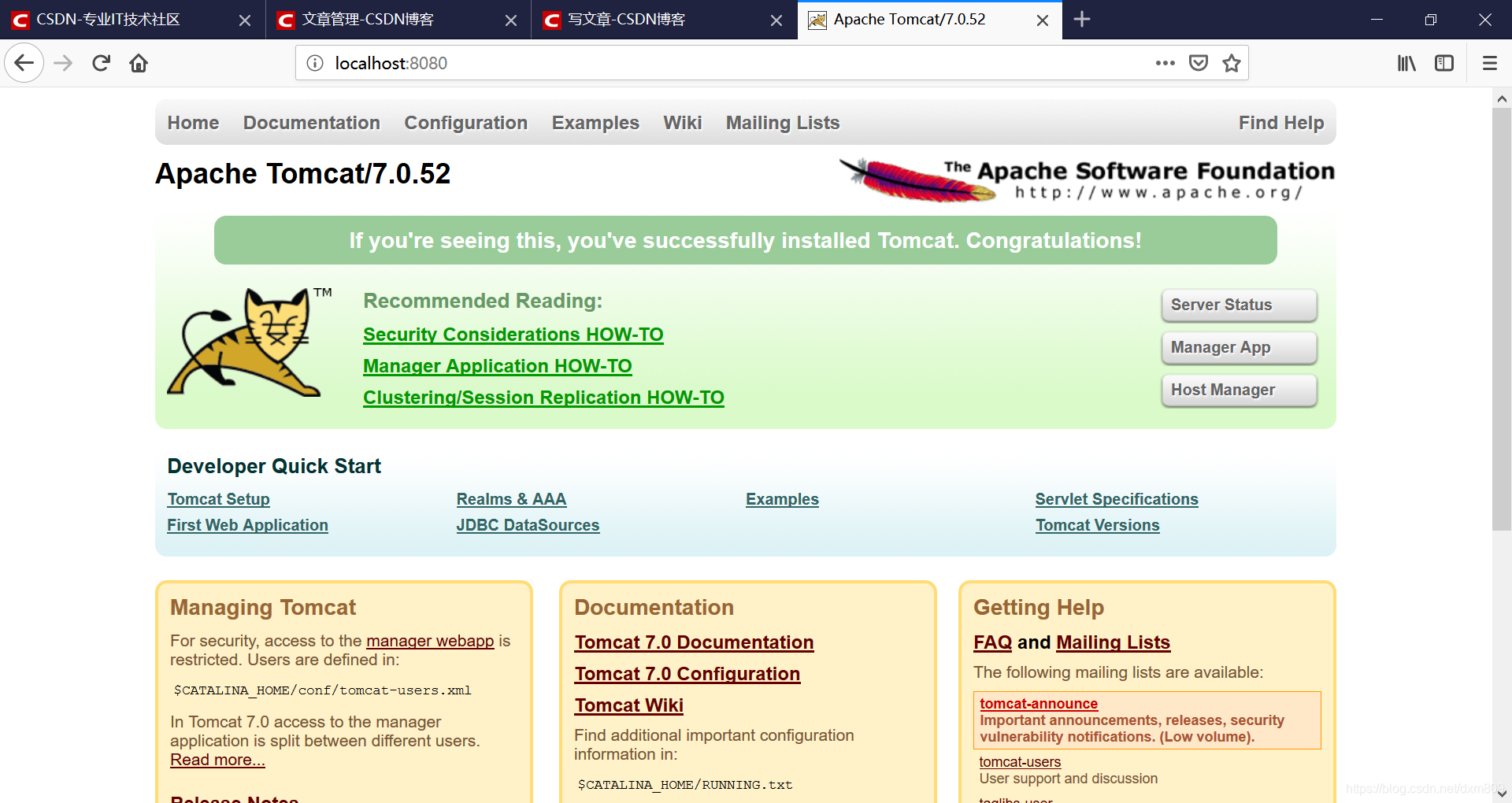Open Configuration in Tomcat navigation bar
The height and width of the screenshot is (803, 1512).
(x=465, y=123)
